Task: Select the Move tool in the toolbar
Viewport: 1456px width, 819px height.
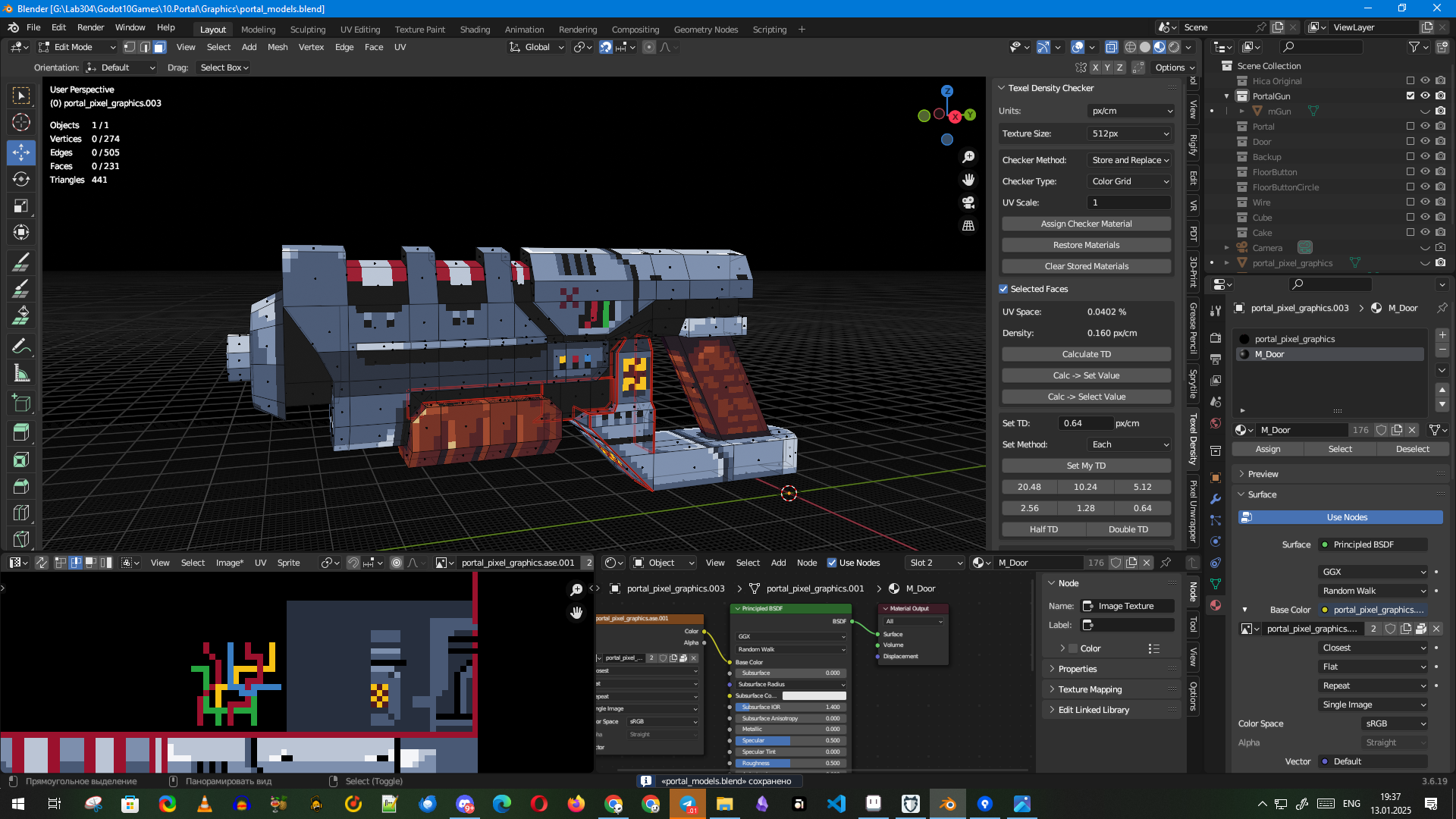Action: [x=21, y=152]
